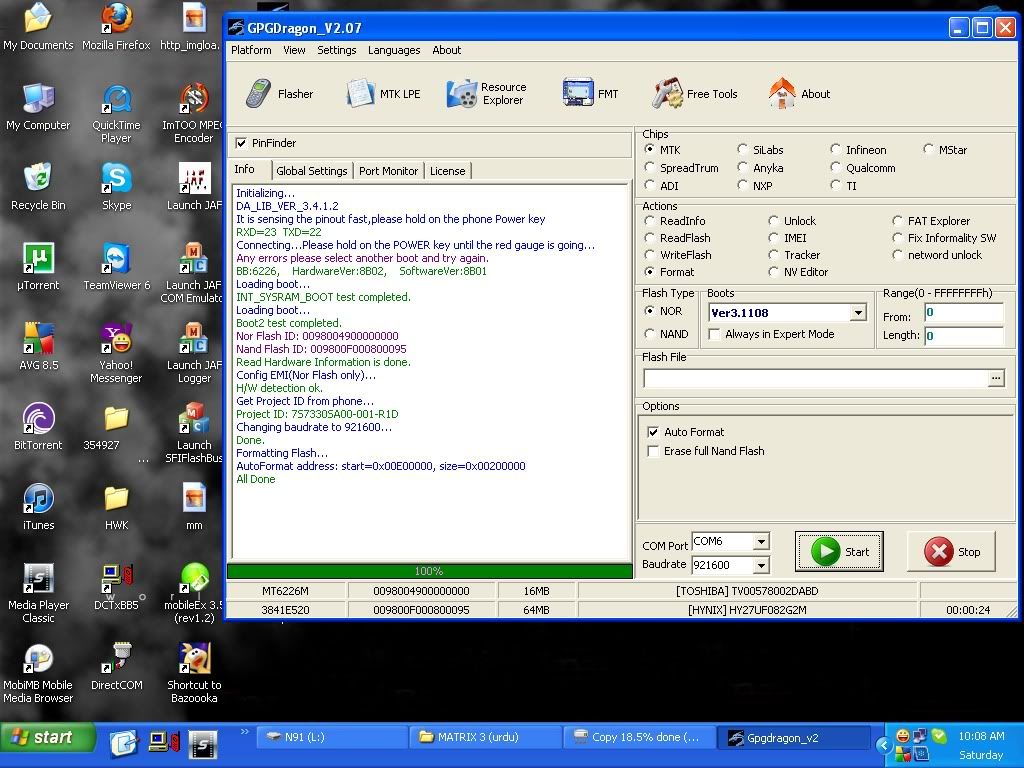Open the View menu
The image size is (1024, 768).
pyautogui.click(x=294, y=50)
